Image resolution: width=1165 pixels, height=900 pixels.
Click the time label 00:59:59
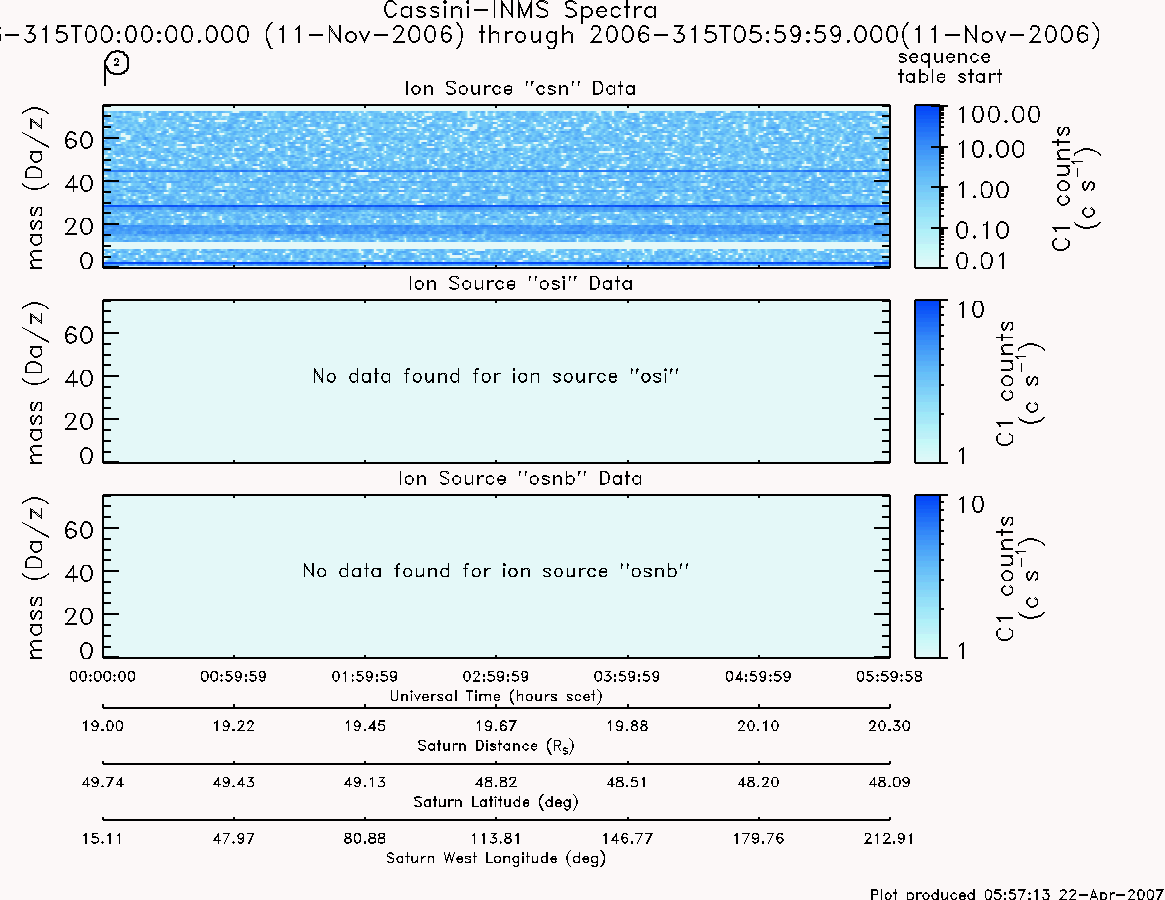pos(233,676)
